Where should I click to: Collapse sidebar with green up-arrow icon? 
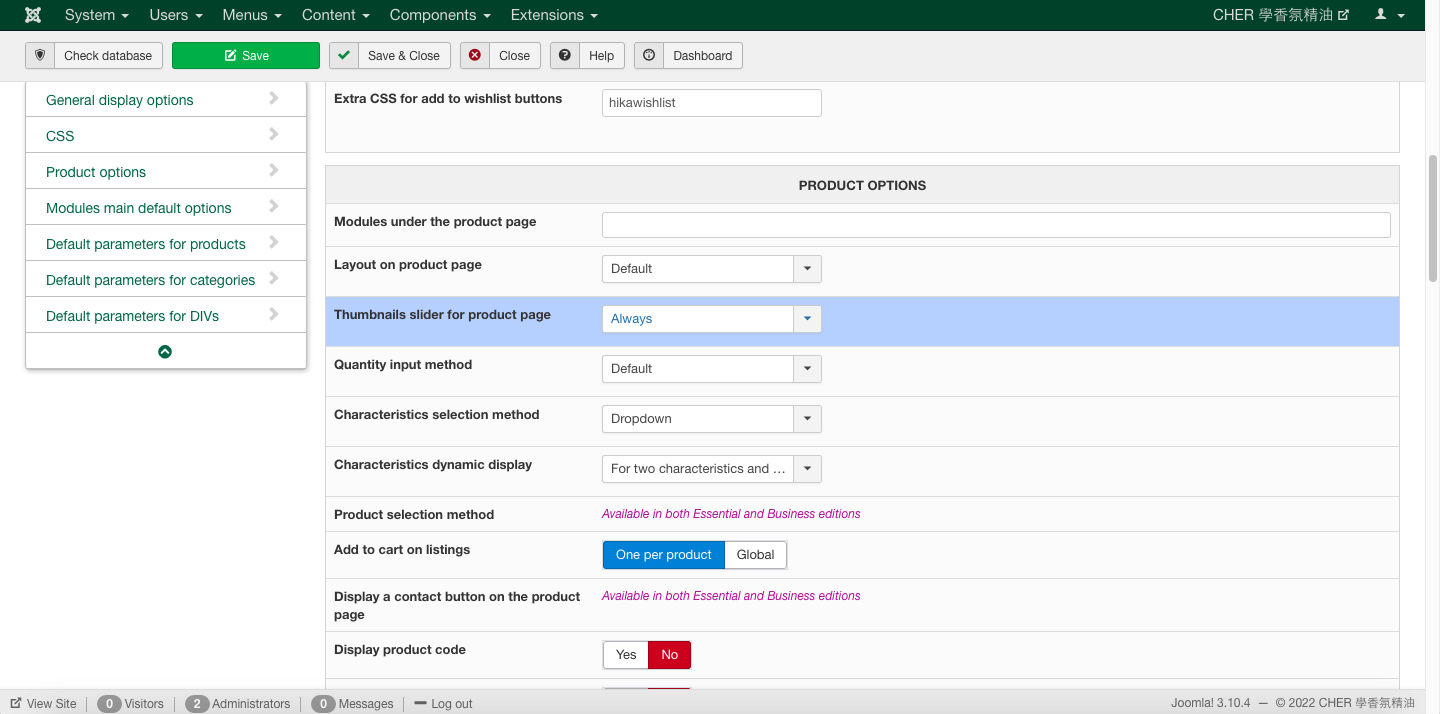point(165,351)
